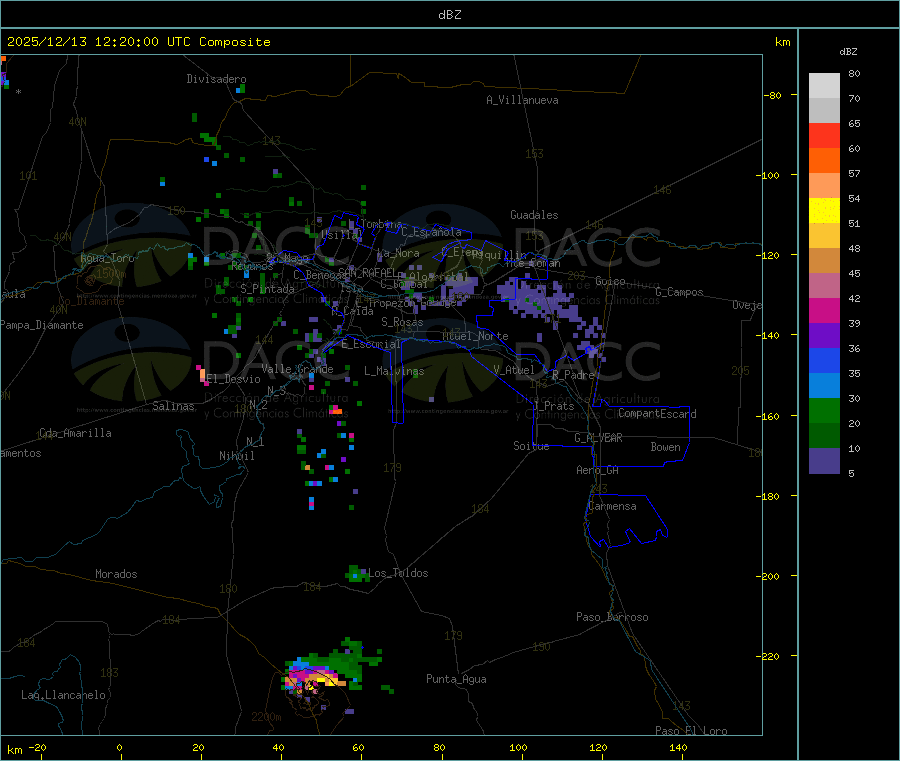Image resolution: width=900 pixels, height=761 pixels.
Task: Select the bright green 30 dBZ legend swatch
Action: [x=824, y=410]
